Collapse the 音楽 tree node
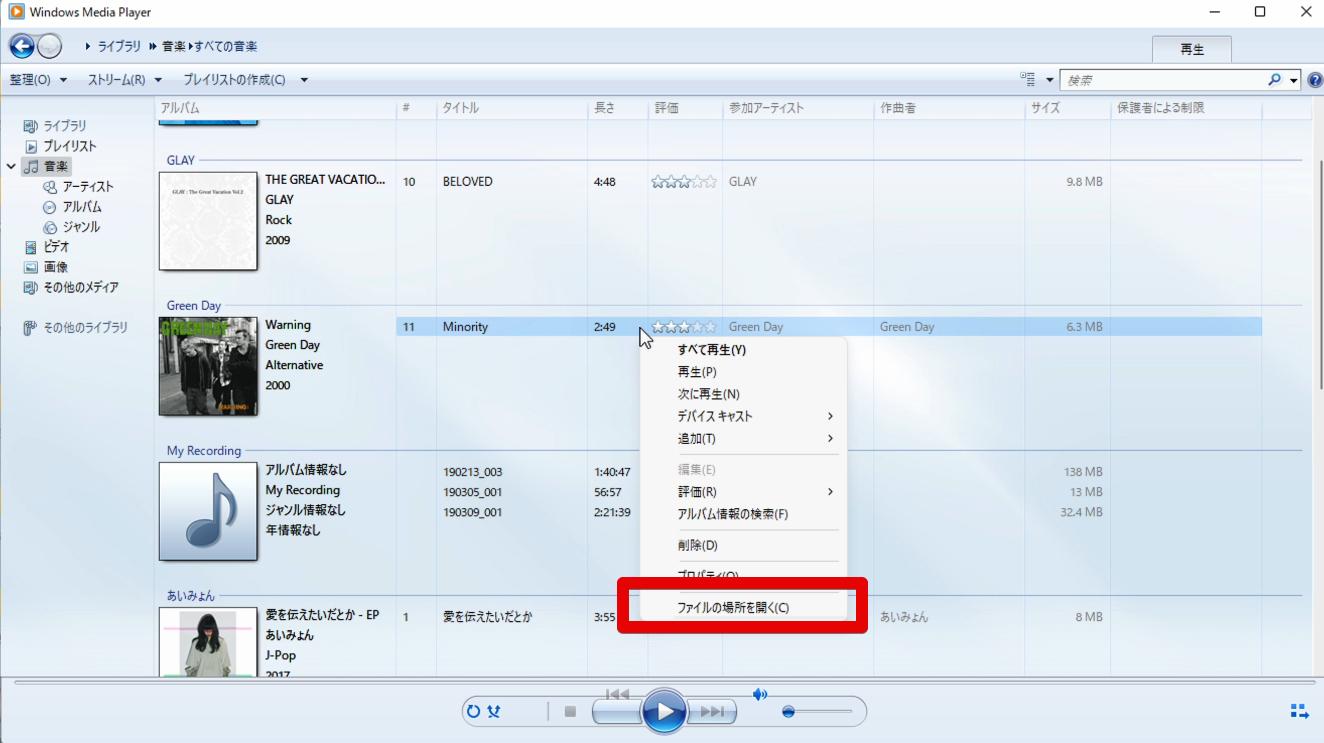1324x743 pixels. point(11,167)
